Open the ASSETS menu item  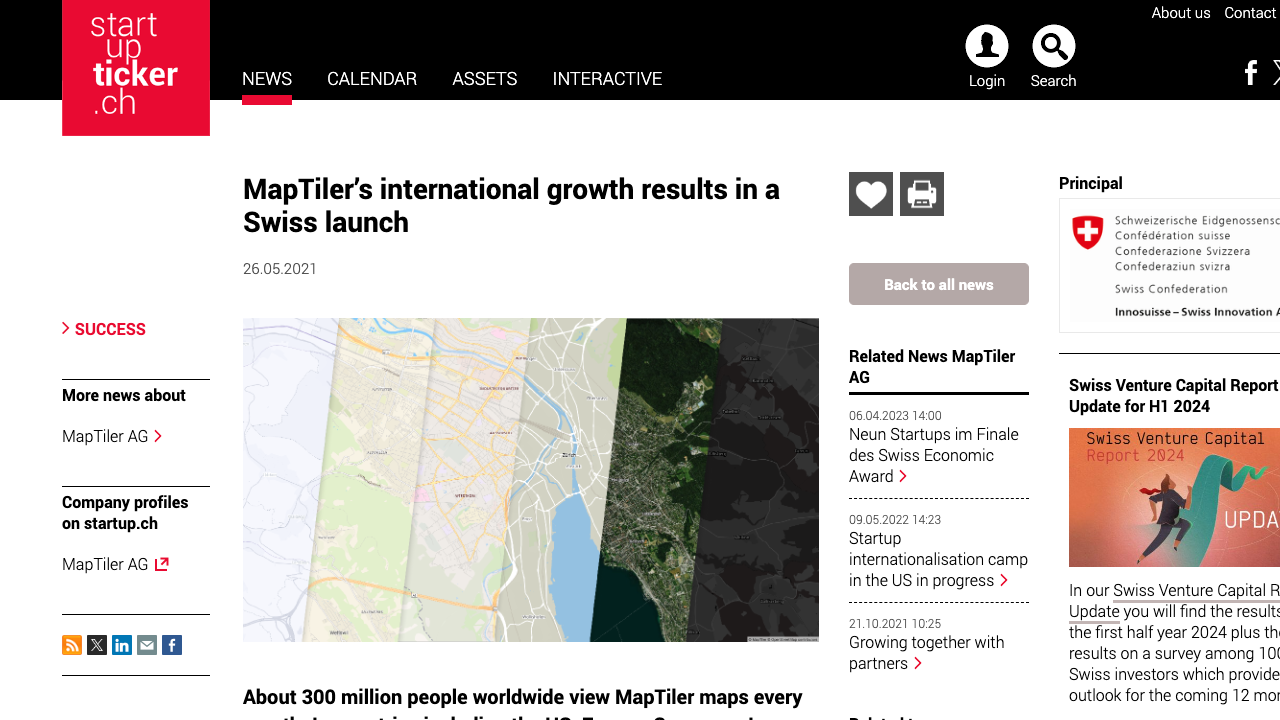click(x=484, y=79)
